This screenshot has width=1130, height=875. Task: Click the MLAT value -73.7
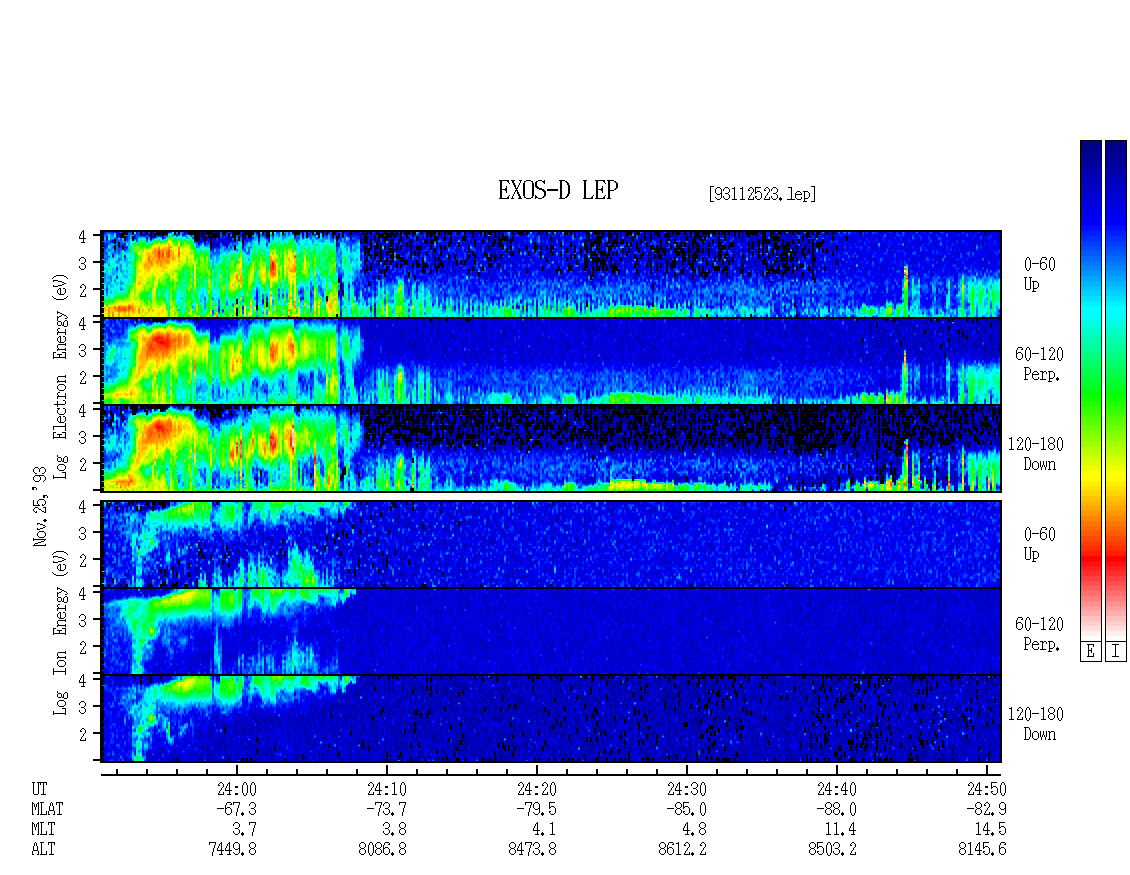click(x=386, y=809)
